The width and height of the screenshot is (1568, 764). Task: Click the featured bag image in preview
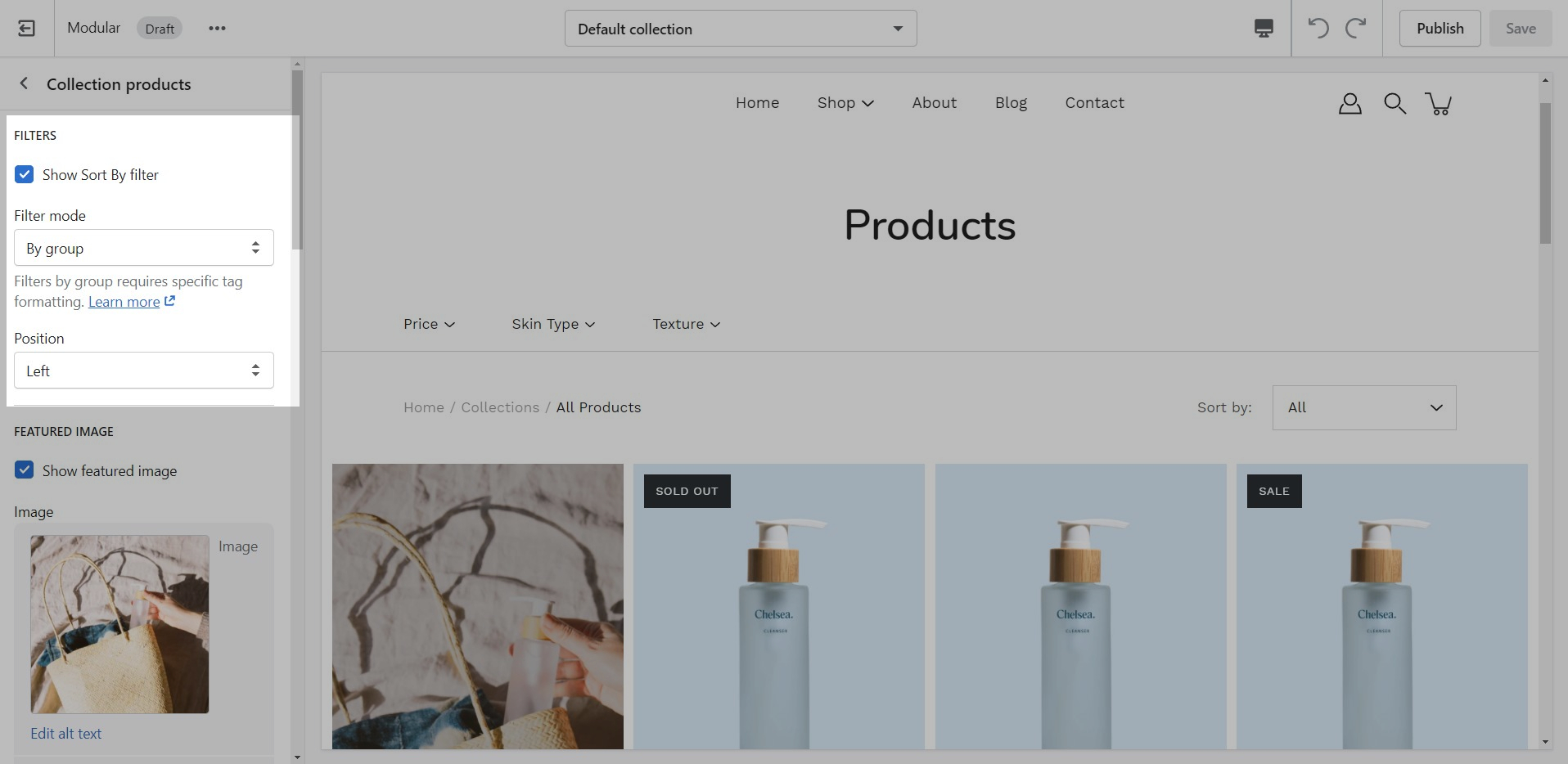point(478,606)
